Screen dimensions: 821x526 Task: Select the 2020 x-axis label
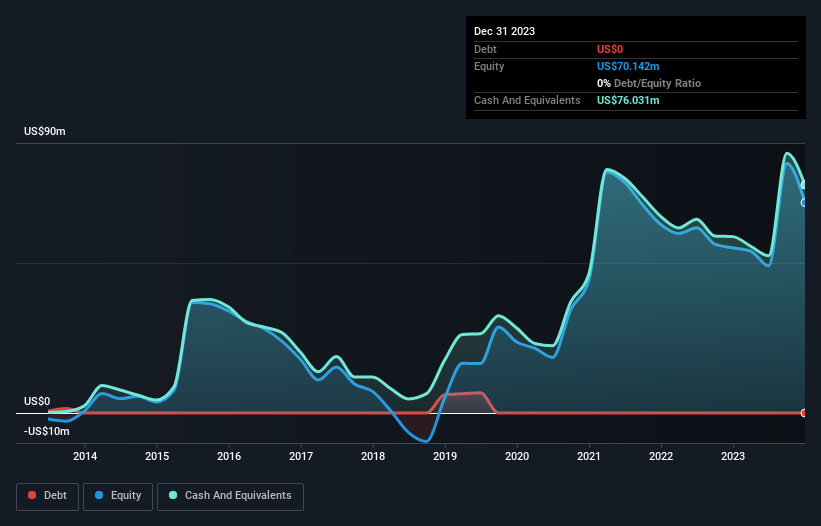click(517, 456)
